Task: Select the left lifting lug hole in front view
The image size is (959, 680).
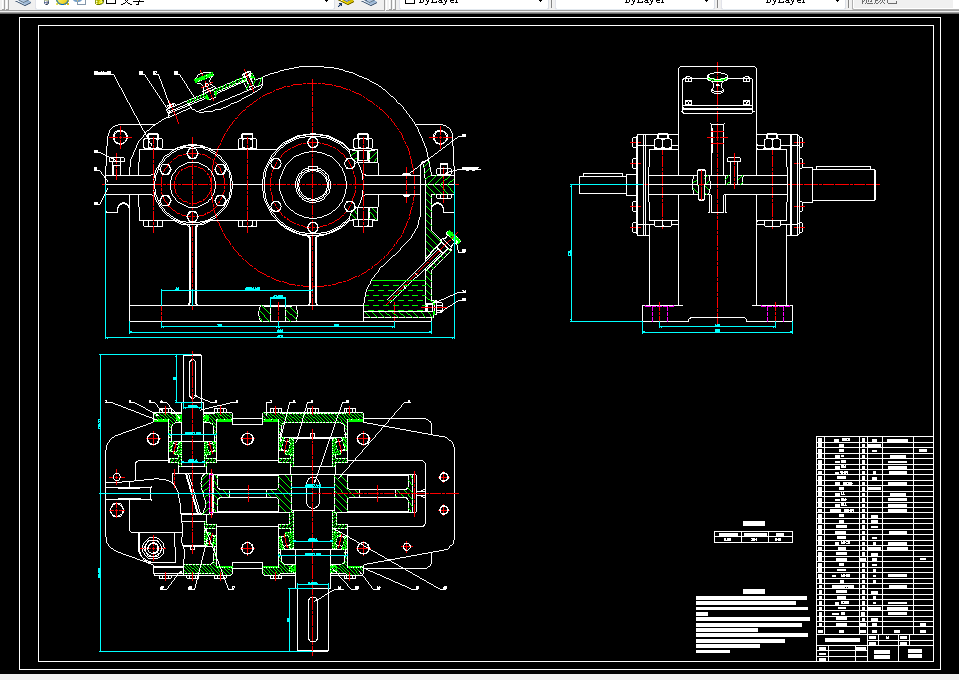Action: coord(120,136)
